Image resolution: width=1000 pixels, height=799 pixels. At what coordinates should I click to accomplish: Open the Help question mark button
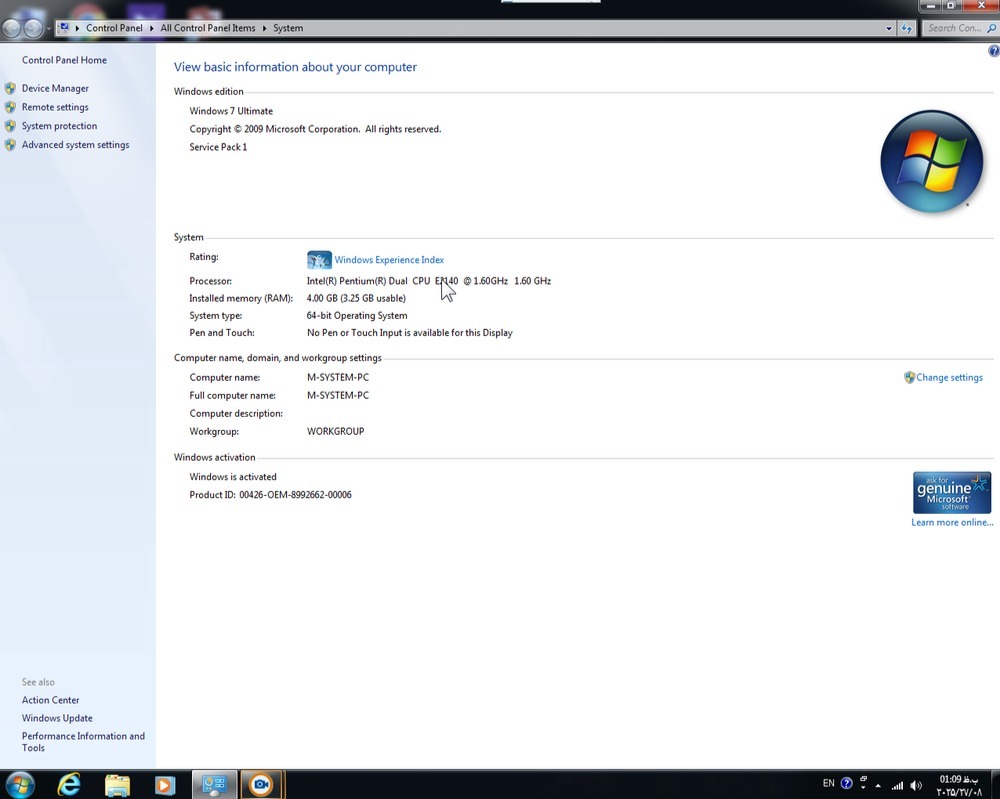[994, 51]
